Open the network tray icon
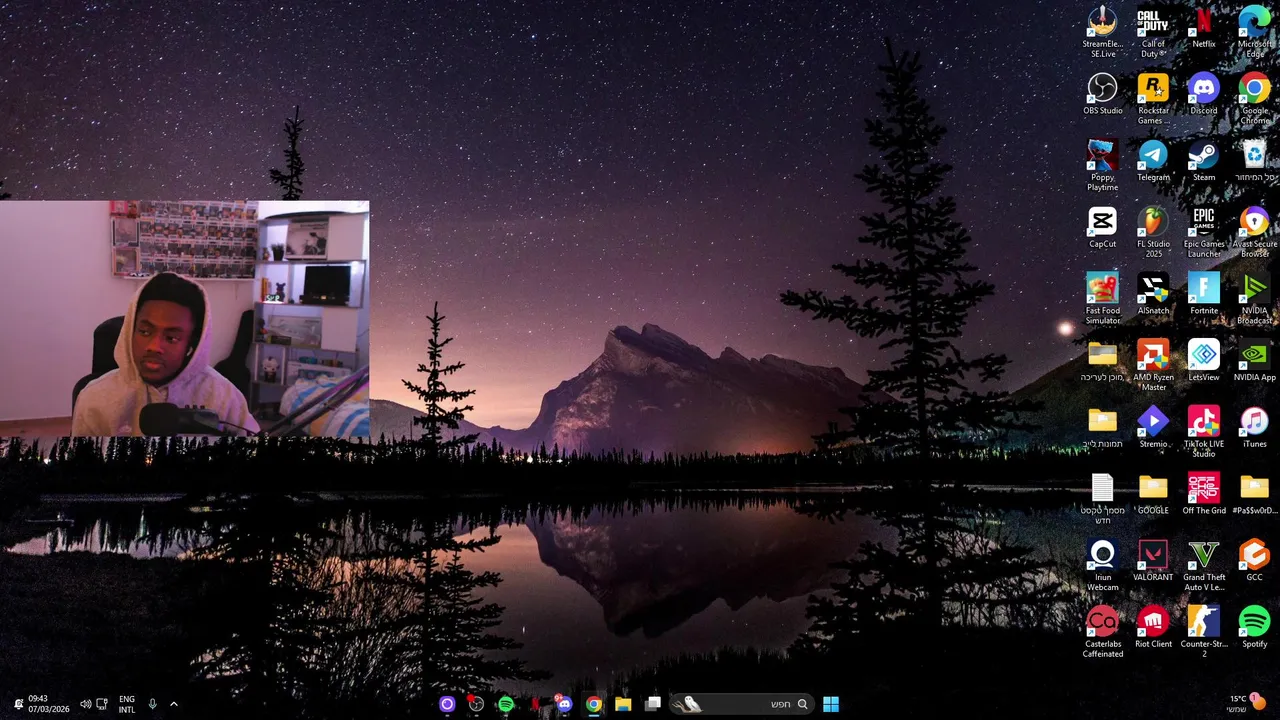The height and width of the screenshot is (720, 1280). 101,704
